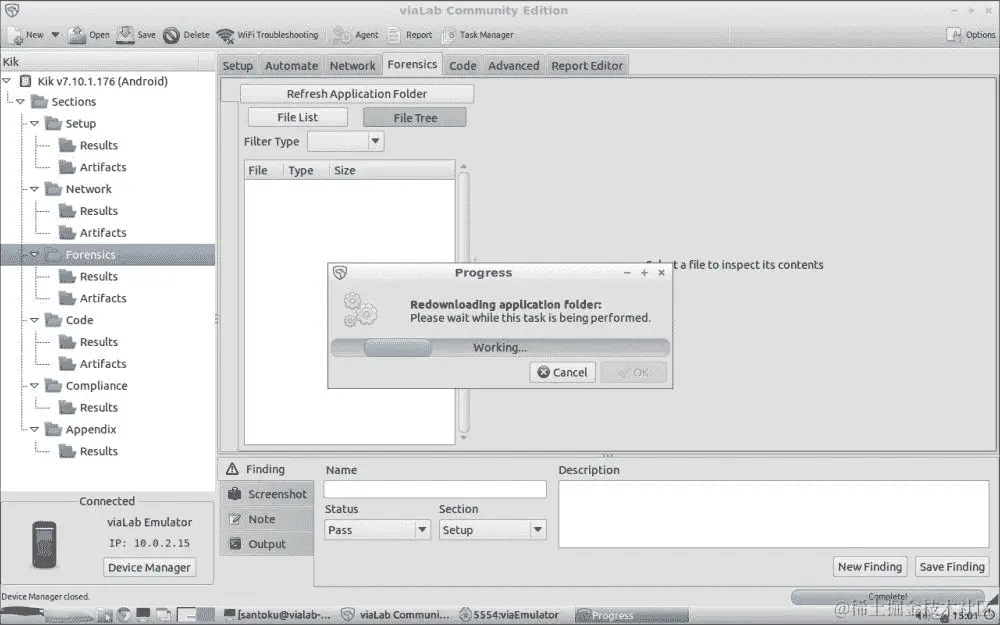This screenshot has height=625, width=1000.
Task: Switch to the Code tab
Action: (x=463, y=66)
